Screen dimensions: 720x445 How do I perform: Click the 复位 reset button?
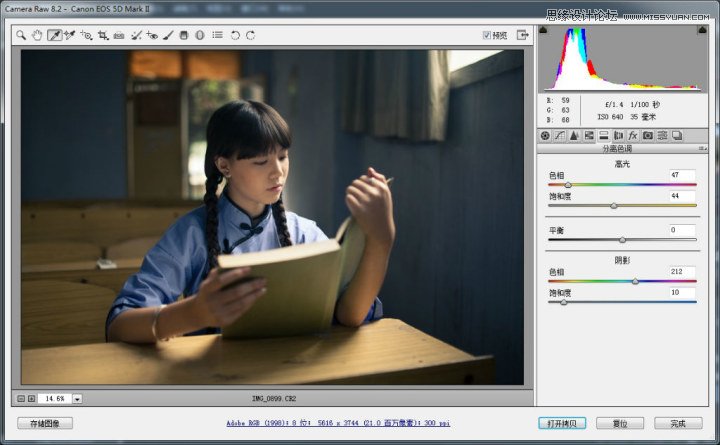point(620,423)
